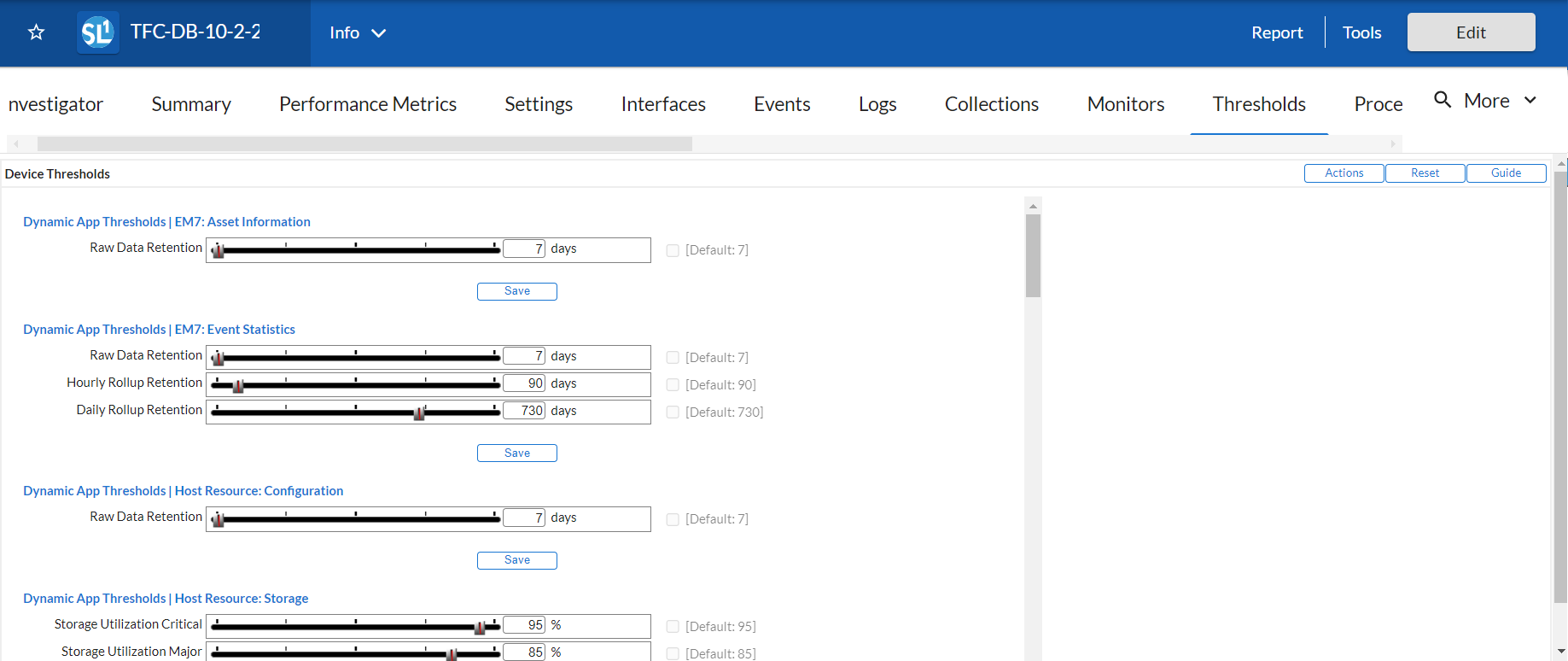Click the tab bar left scroll arrow

coord(16,144)
